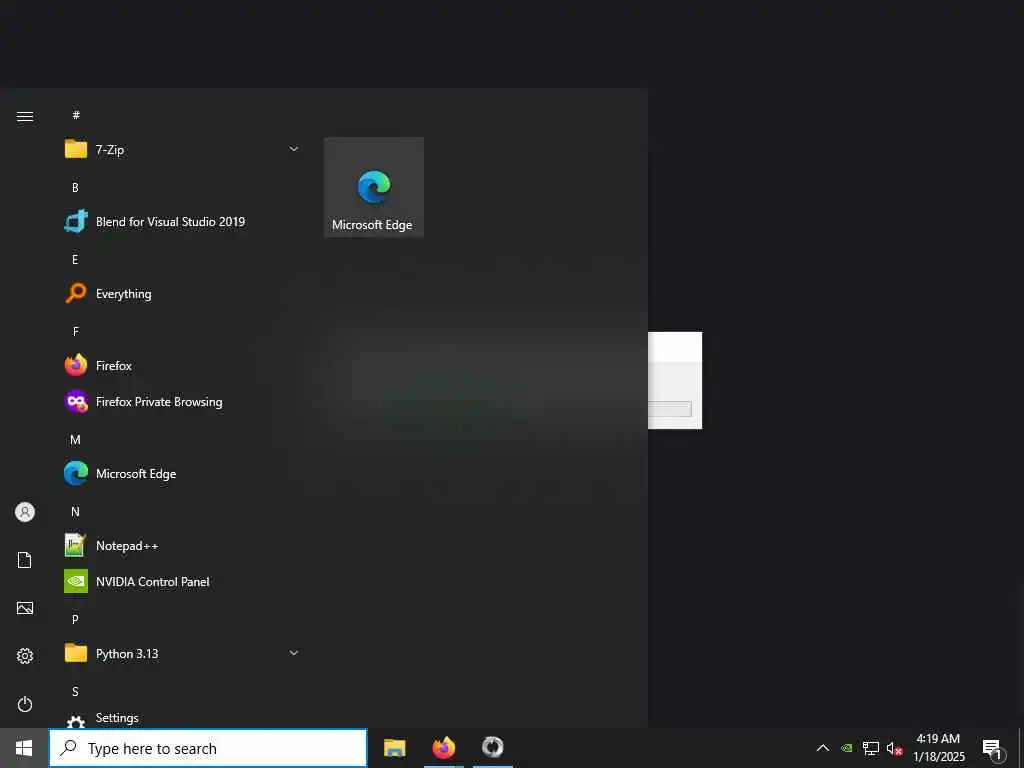Open the user account icon in Start sidebar
This screenshot has width=1024, height=768.
(x=25, y=512)
